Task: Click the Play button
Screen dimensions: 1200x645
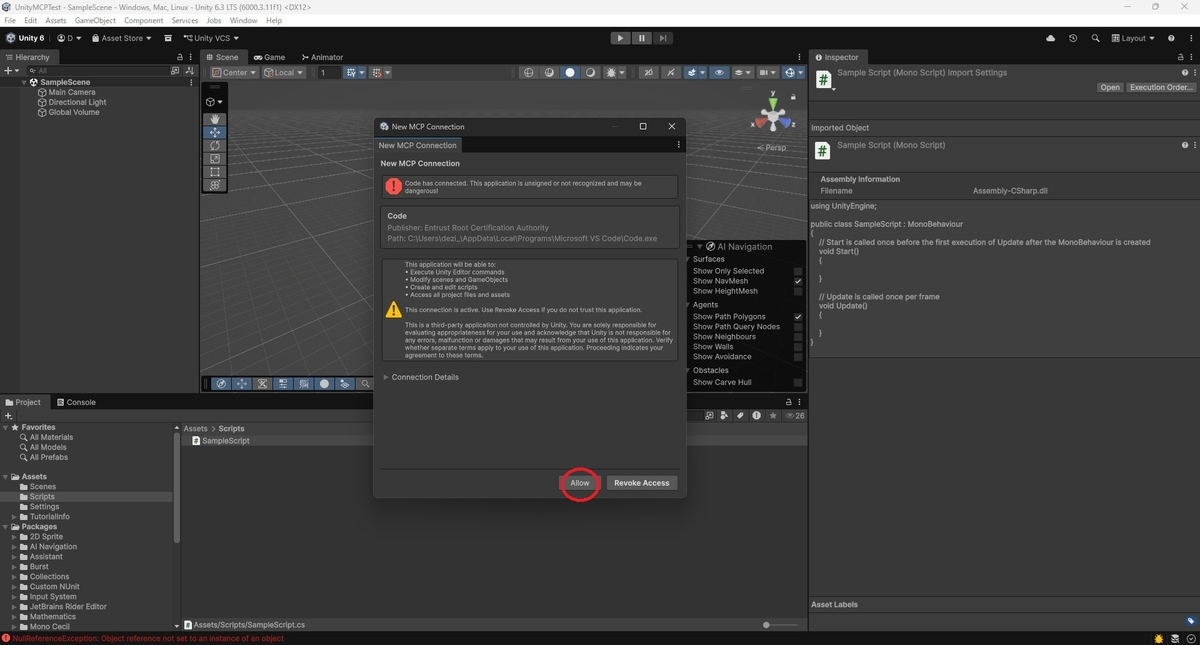Action: point(620,38)
